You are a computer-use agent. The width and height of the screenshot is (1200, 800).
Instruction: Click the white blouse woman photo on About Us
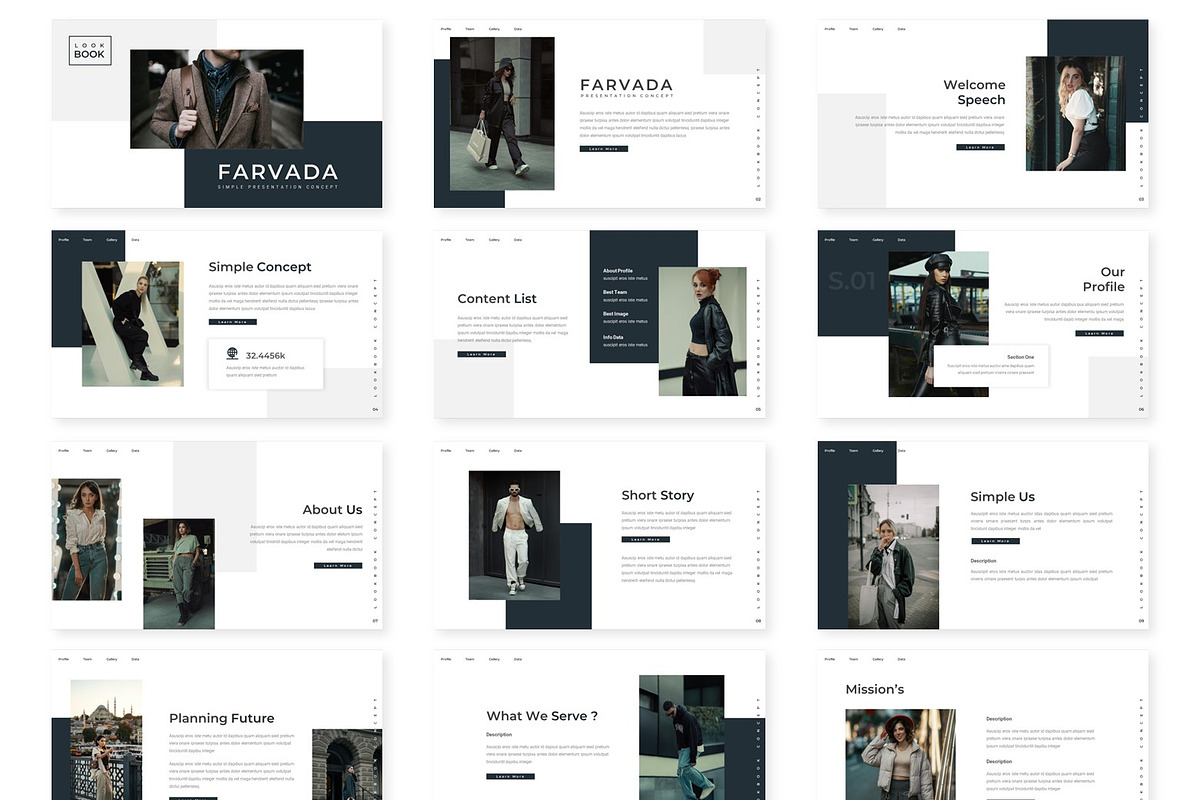click(86, 539)
